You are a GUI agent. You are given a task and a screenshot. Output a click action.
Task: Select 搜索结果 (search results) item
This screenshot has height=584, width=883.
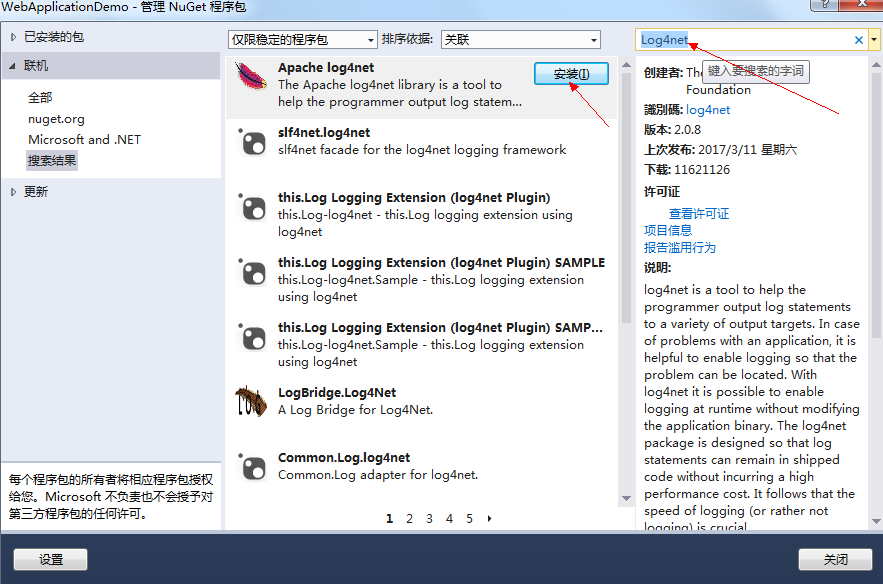tap(52, 161)
